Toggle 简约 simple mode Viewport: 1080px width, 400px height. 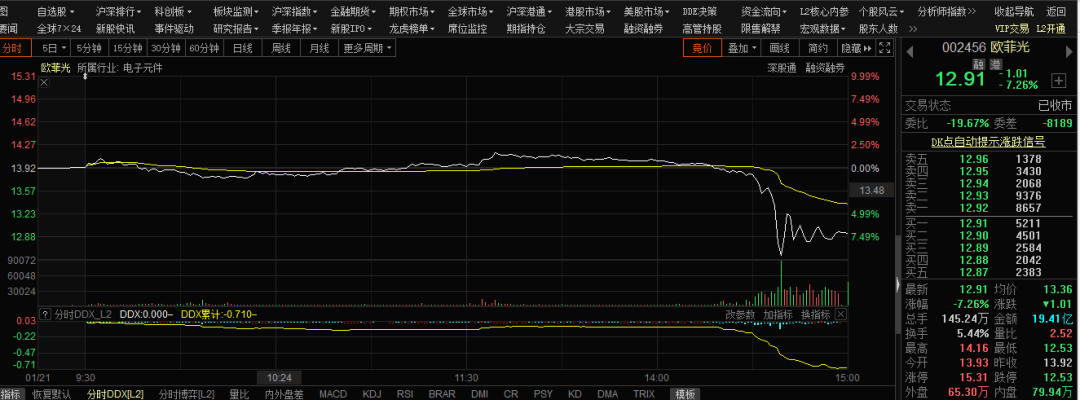click(x=818, y=48)
